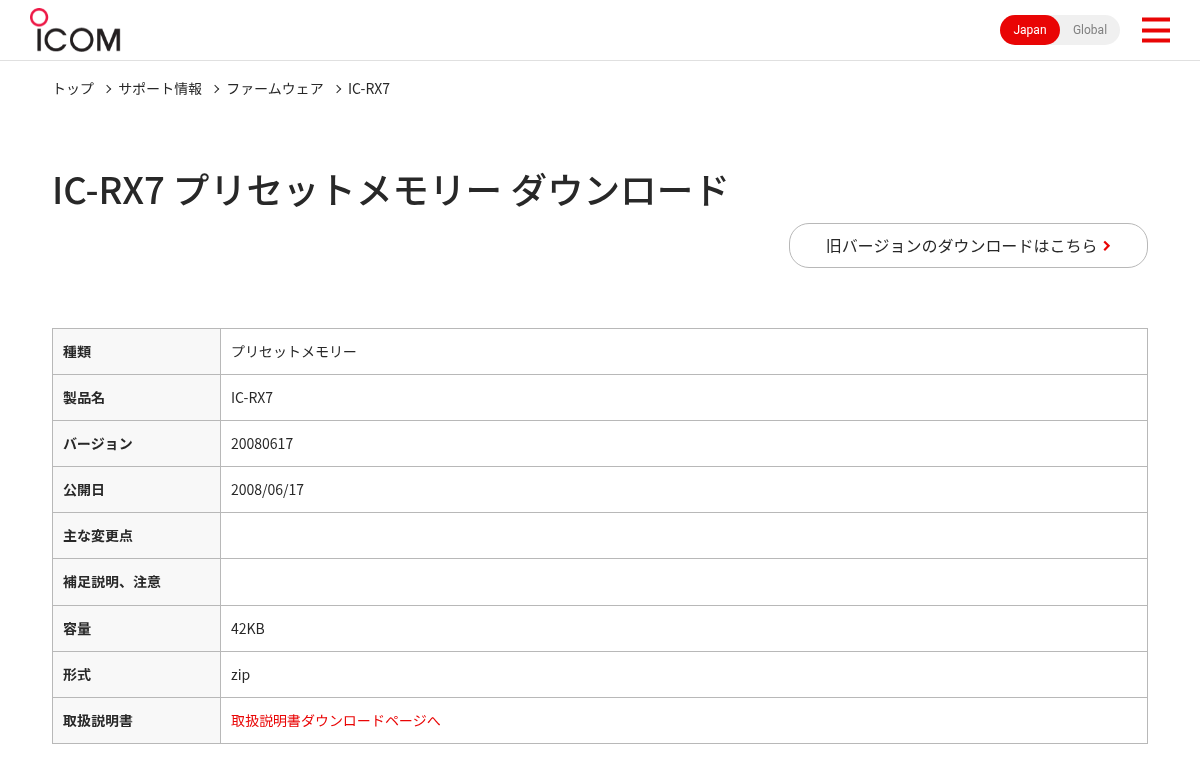Screen dimensions: 1200x757
Task: Select the 主な変更点 row header
Action: (x=136, y=535)
